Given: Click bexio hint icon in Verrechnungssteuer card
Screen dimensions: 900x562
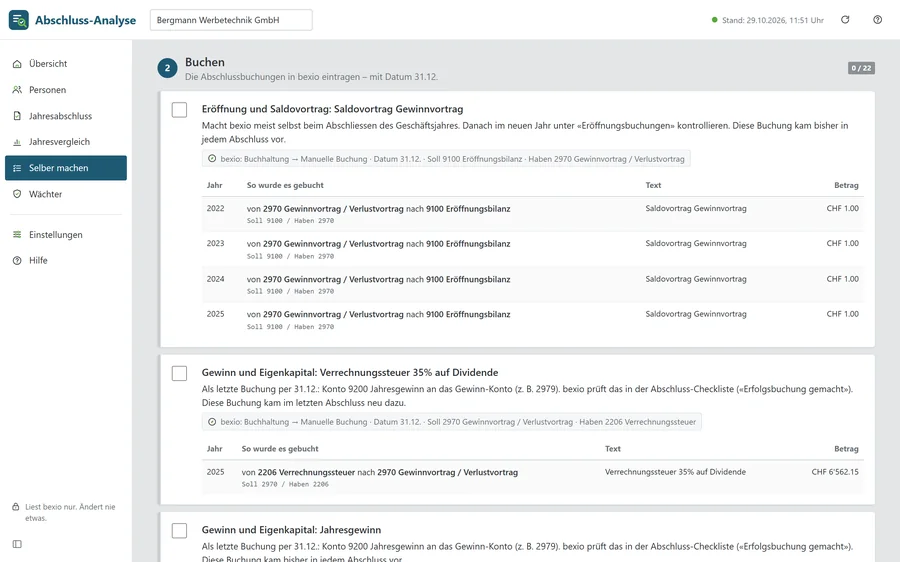Looking at the screenshot, I should pyautogui.click(x=212, y=422).
